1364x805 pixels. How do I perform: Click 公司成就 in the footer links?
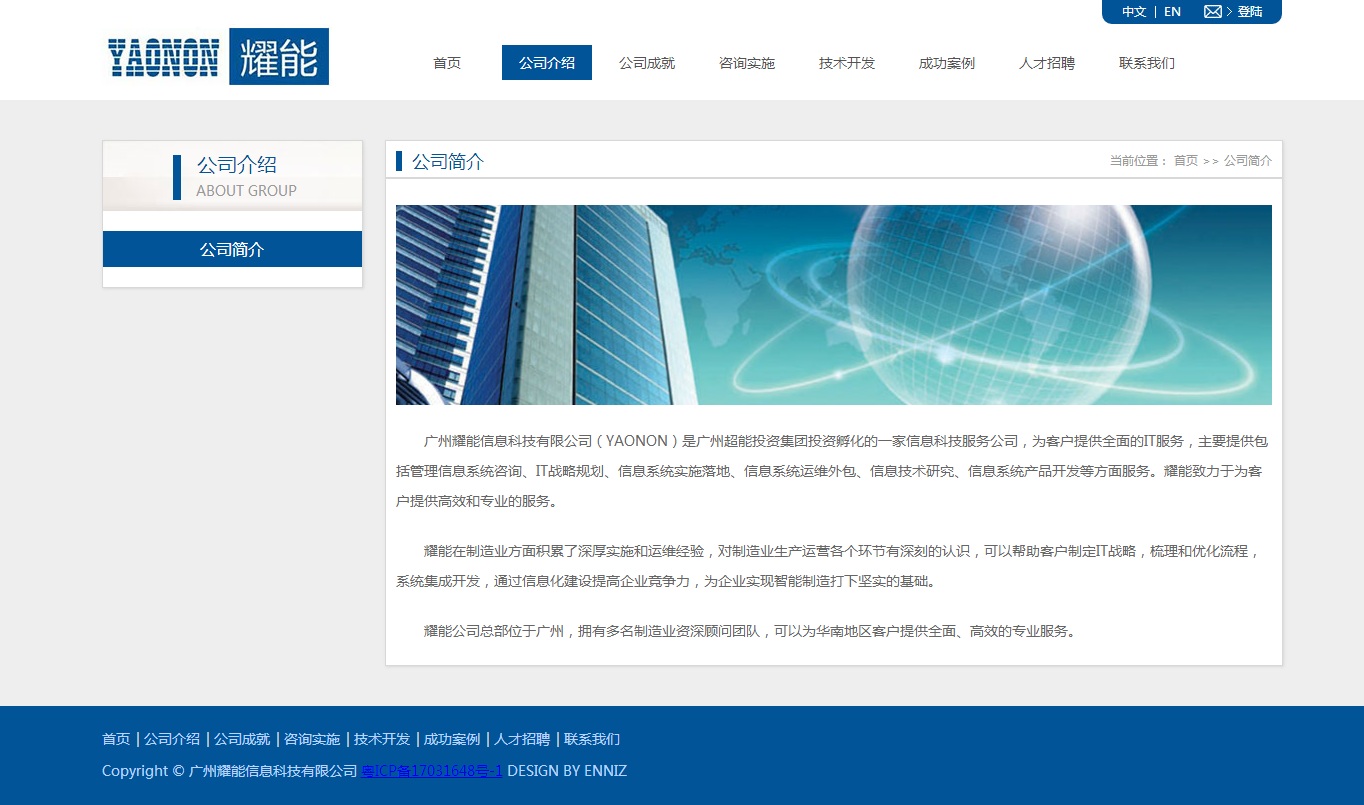(242, 740)
